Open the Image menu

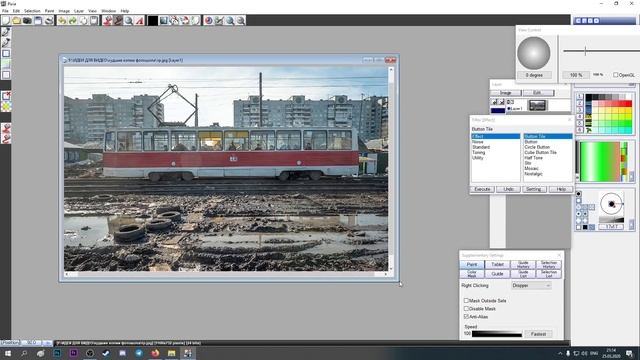(x=64, y=11)
